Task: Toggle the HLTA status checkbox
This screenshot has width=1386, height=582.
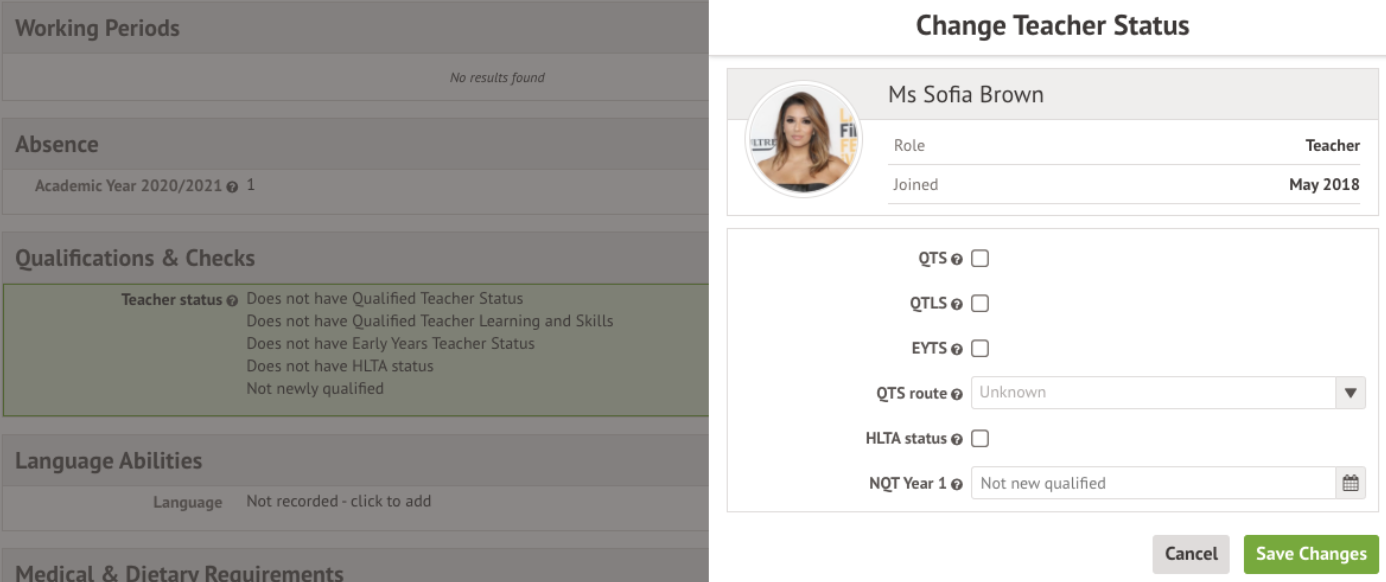Action: [x=980, y=439]
